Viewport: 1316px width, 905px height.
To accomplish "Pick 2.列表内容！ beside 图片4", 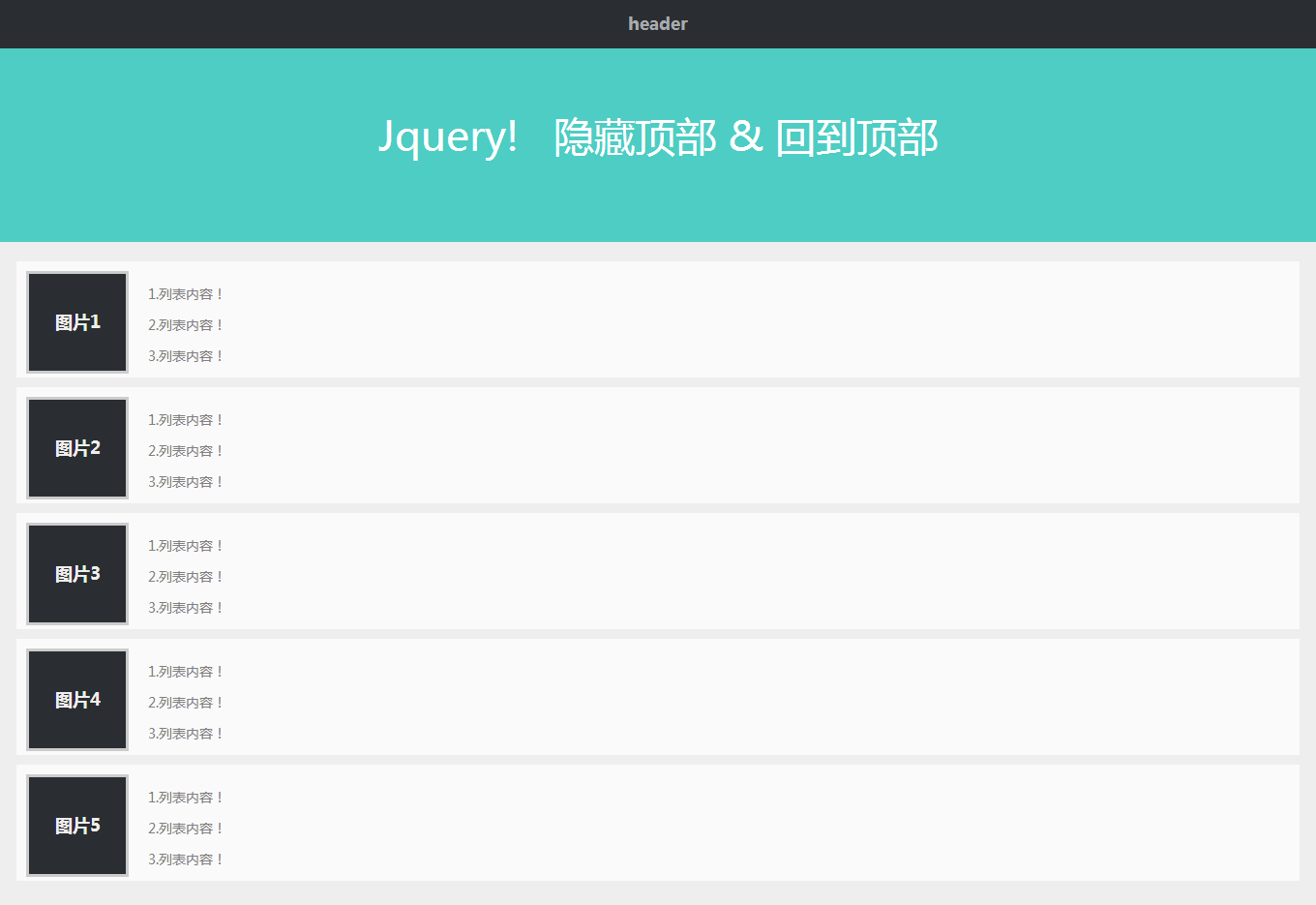I will (186, 703).
